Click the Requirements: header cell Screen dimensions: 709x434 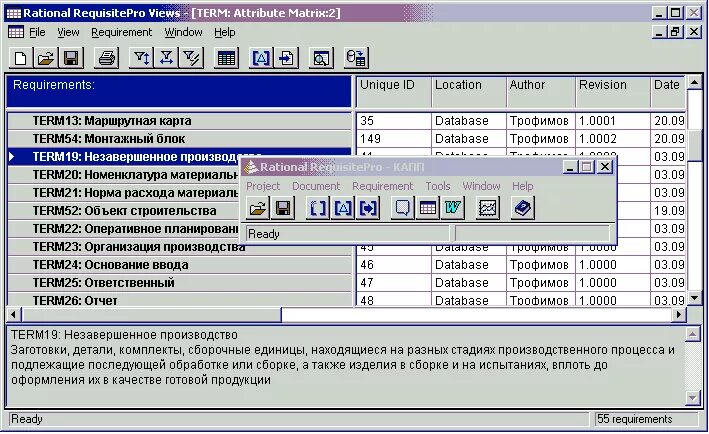click(x=179, y=92)
